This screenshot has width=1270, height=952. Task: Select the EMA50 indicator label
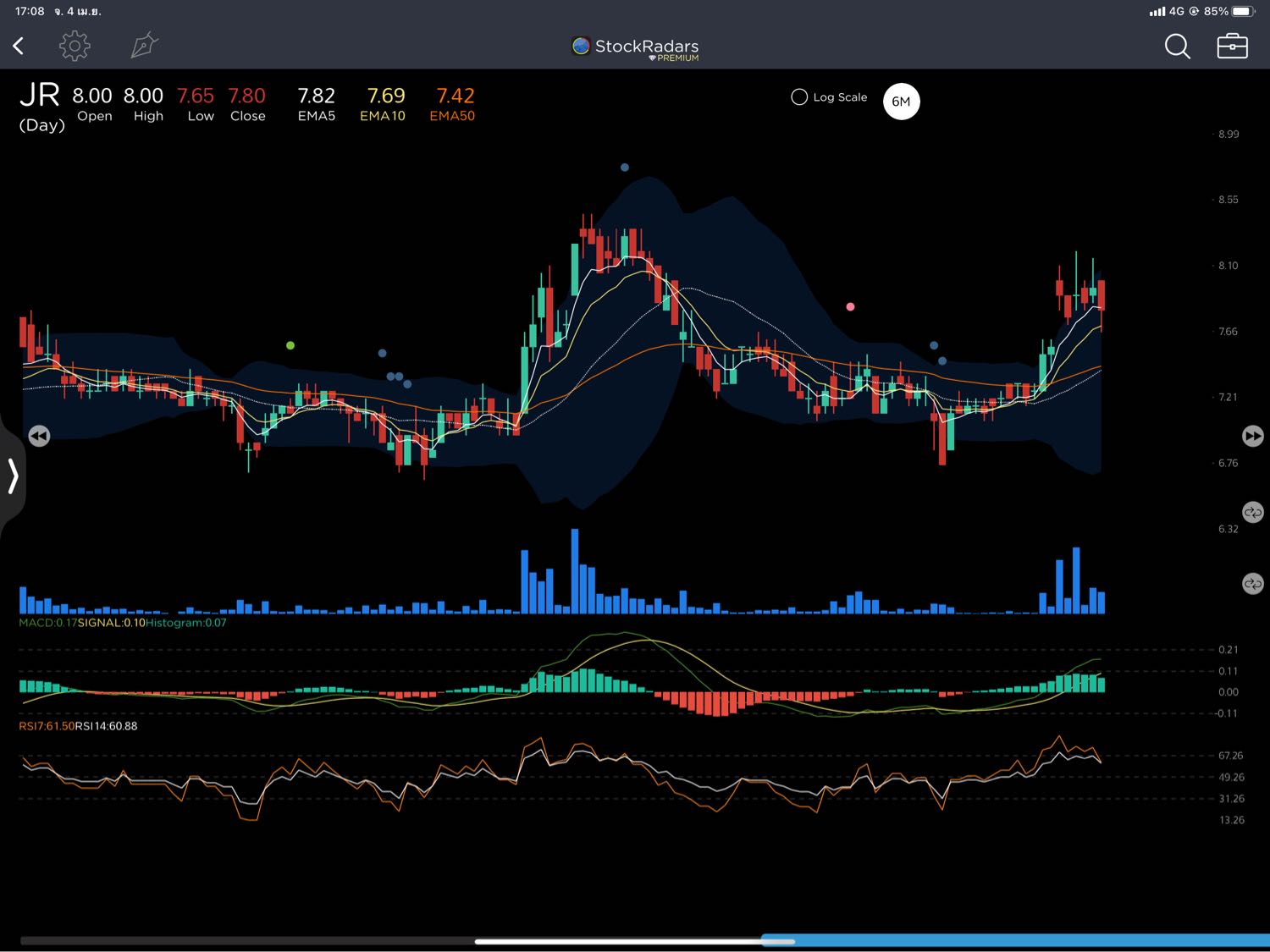point(452,104)
